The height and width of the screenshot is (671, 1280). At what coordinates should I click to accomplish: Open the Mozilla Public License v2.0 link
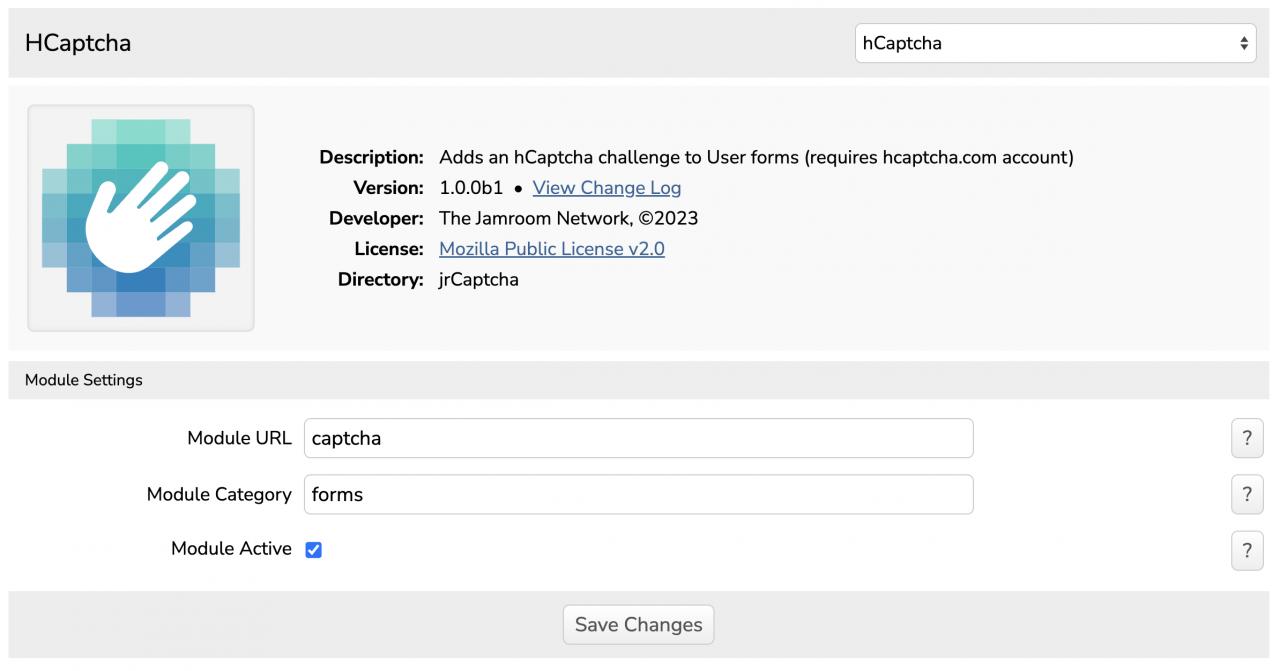tap(551, 249)
